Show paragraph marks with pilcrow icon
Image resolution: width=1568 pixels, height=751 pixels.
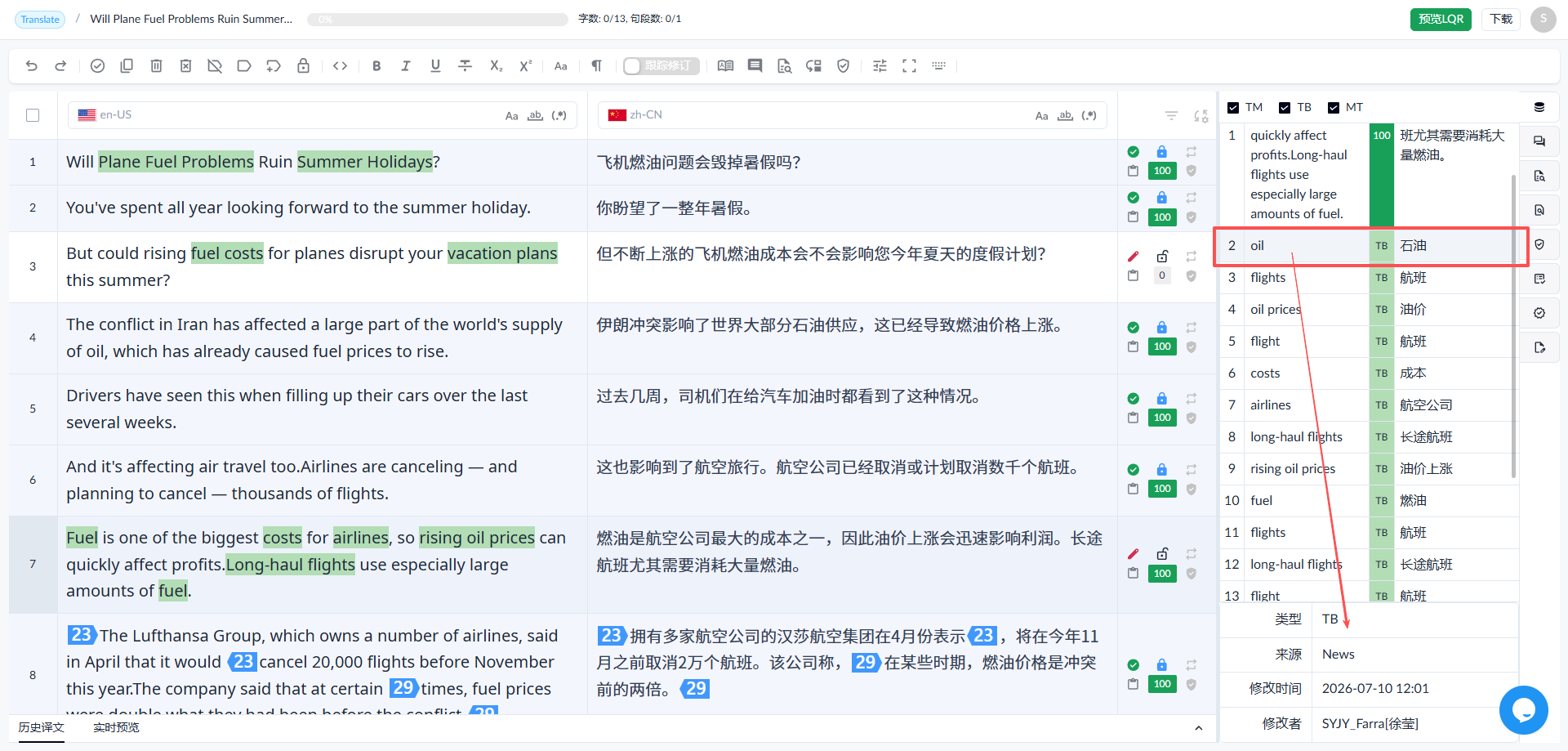point(597,66)
